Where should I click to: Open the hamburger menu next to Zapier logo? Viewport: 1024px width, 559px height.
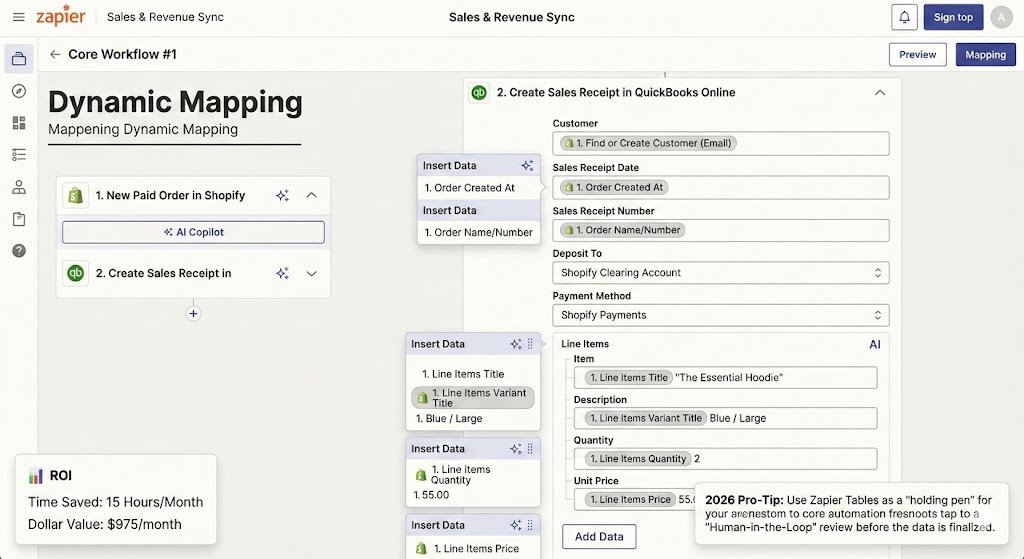18,17
